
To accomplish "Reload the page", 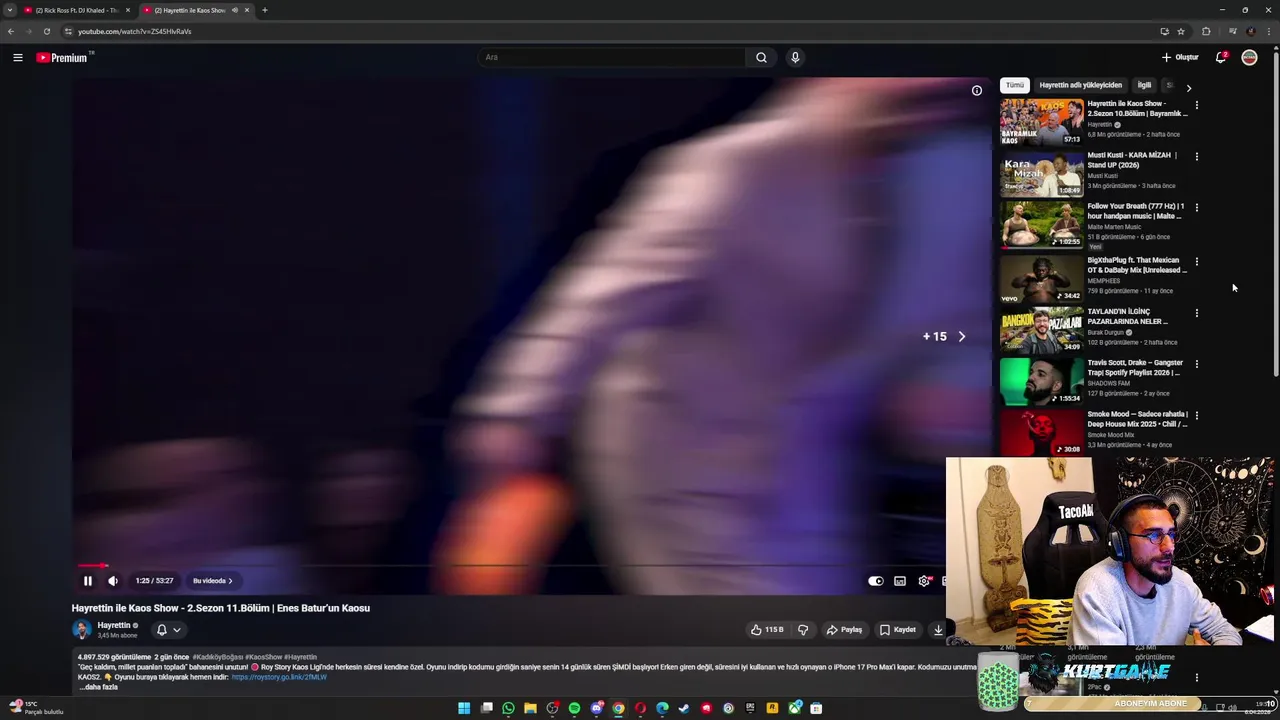I will 46,31.
